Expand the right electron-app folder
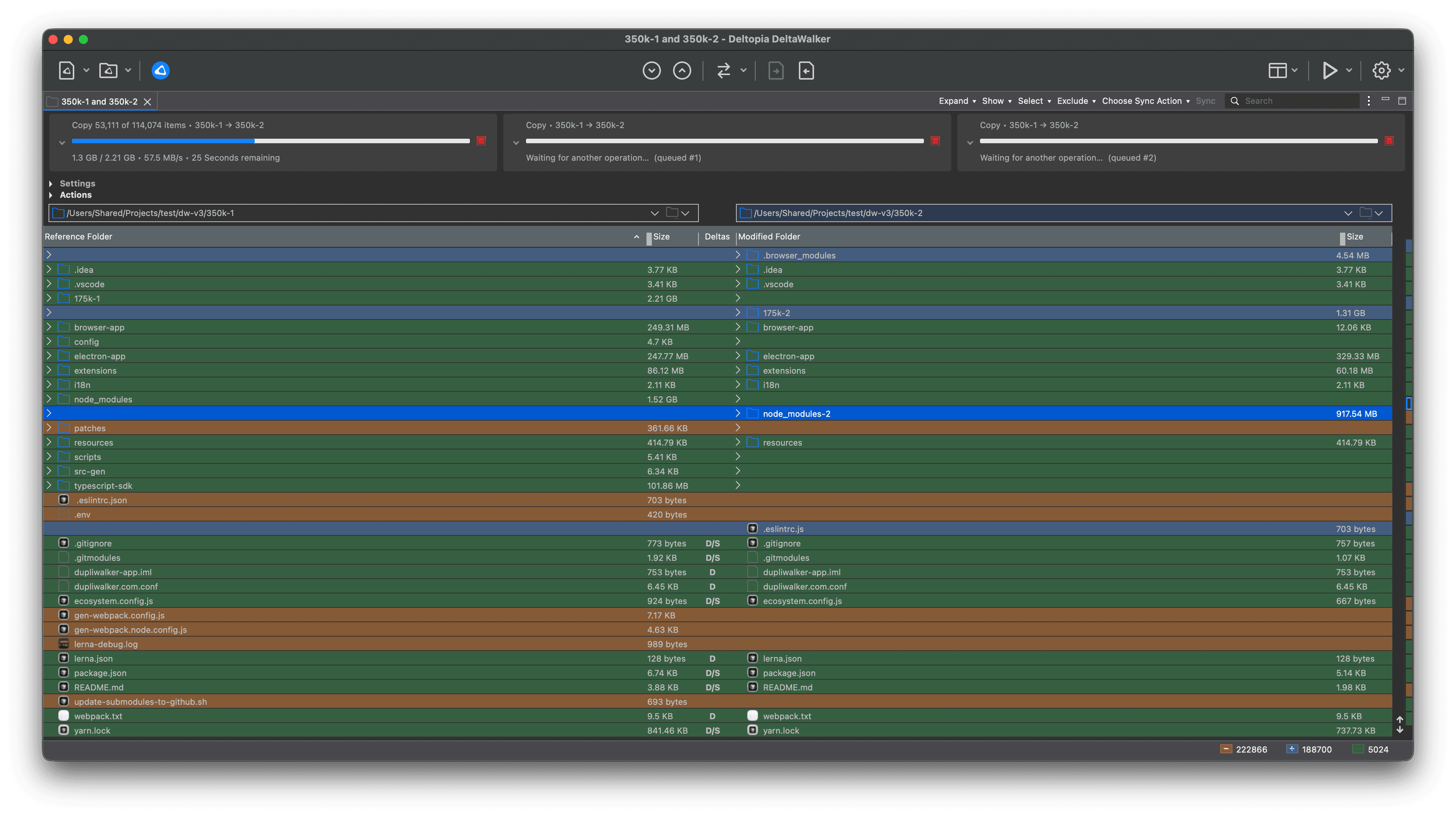Viewport: 1456px width, 817px height. (737, 356)
